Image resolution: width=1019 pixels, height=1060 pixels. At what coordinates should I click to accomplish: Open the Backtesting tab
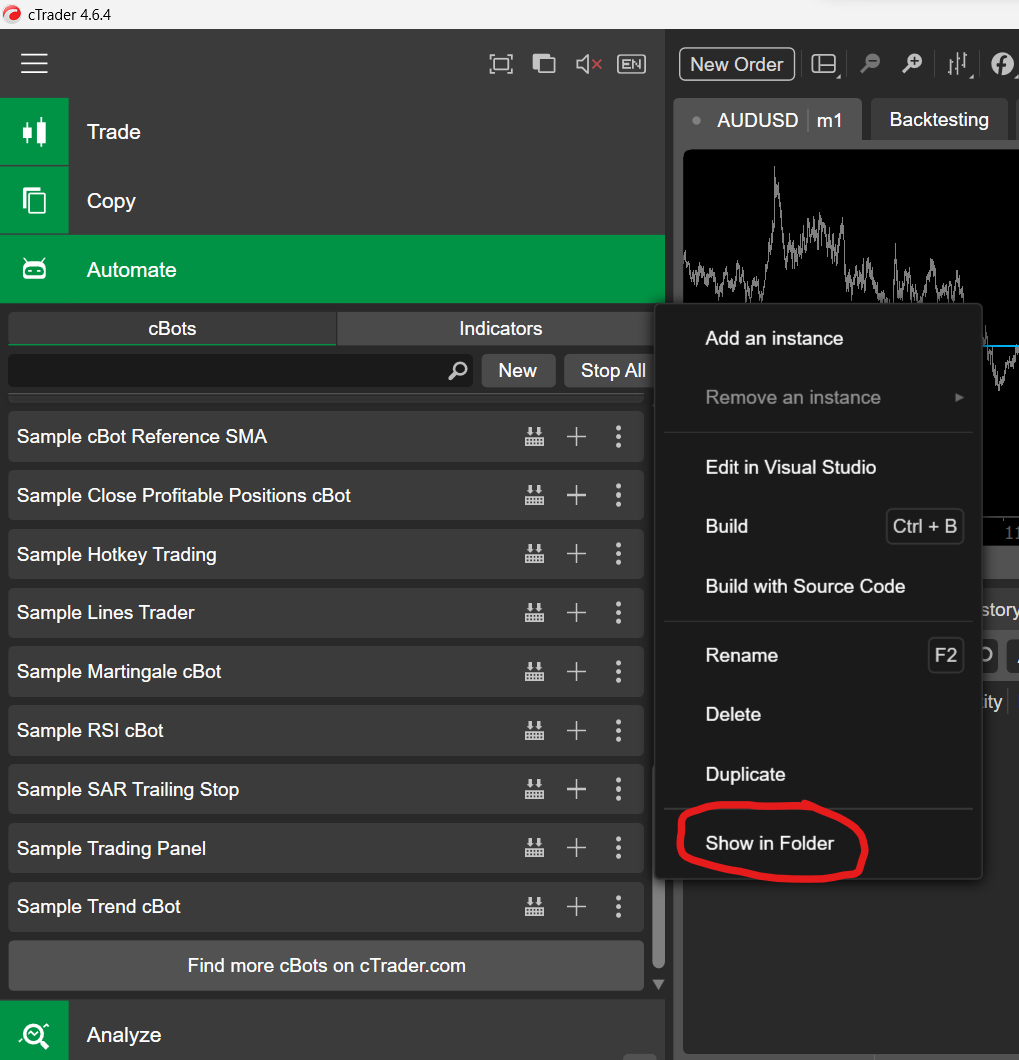pos(939,120)
